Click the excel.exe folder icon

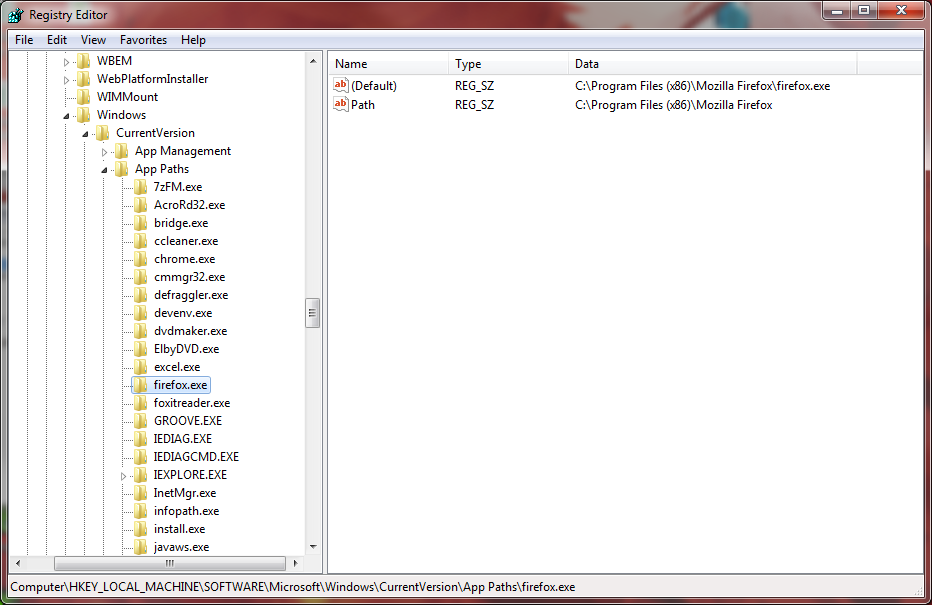141,367
